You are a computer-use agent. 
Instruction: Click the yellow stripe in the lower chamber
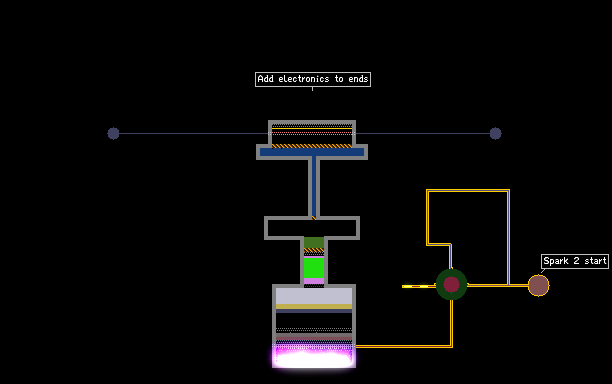pos(314,307)
